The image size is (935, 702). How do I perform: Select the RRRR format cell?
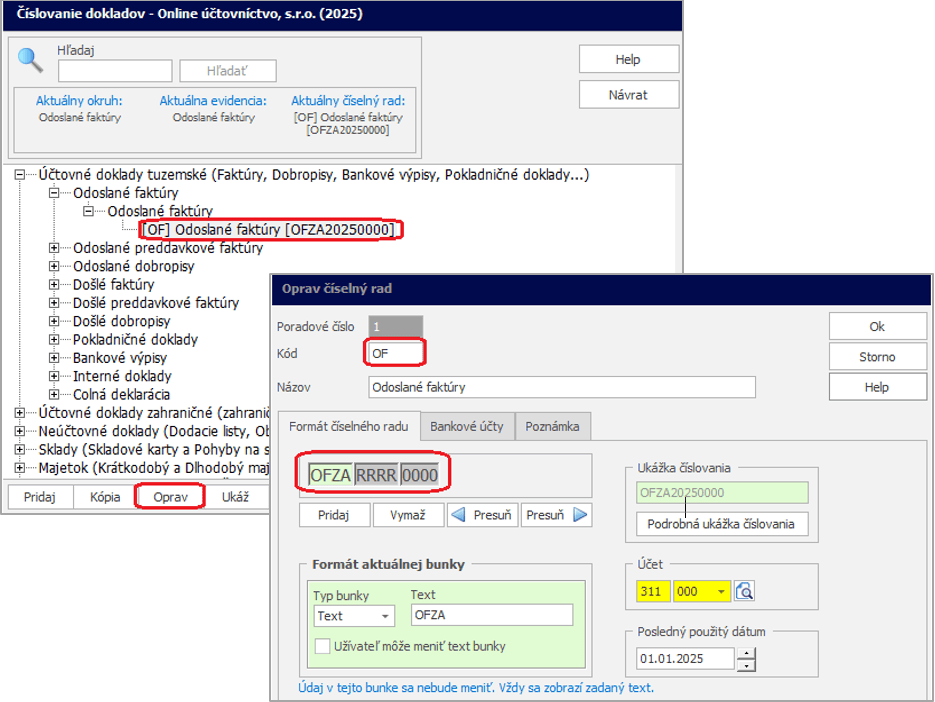pyautogui.click(x=376, y=475)
